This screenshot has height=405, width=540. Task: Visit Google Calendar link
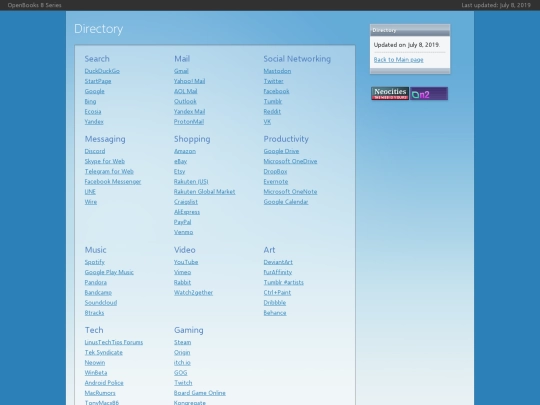click(286, 202)
